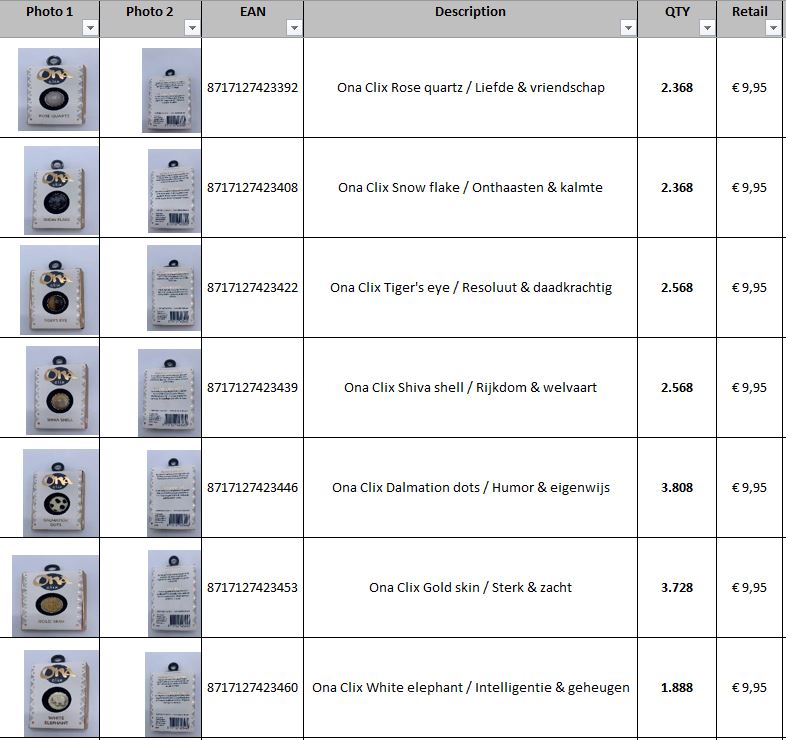Viewport: 786px width, 740px height.
Task: Click the Description header cell
Action: [x=470, y=19]
